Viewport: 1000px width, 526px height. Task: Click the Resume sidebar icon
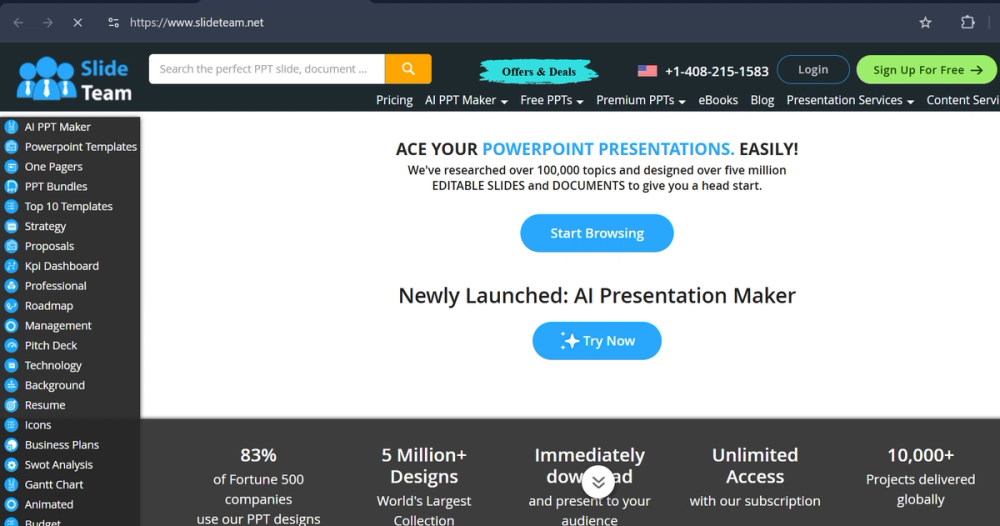pos(11,405)
